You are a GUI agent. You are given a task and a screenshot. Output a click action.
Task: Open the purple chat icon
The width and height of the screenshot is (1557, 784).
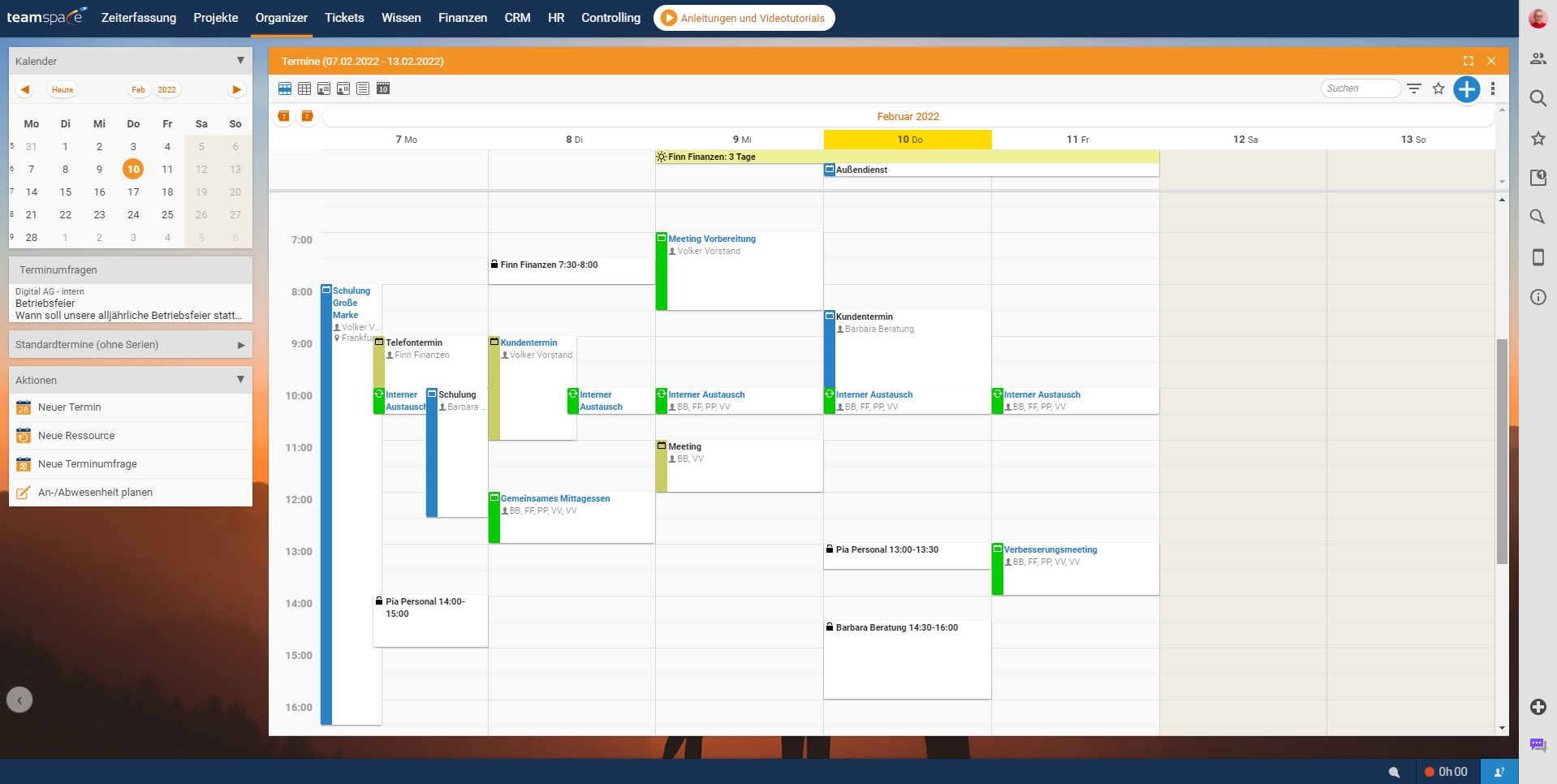[x=1538, y=745]
